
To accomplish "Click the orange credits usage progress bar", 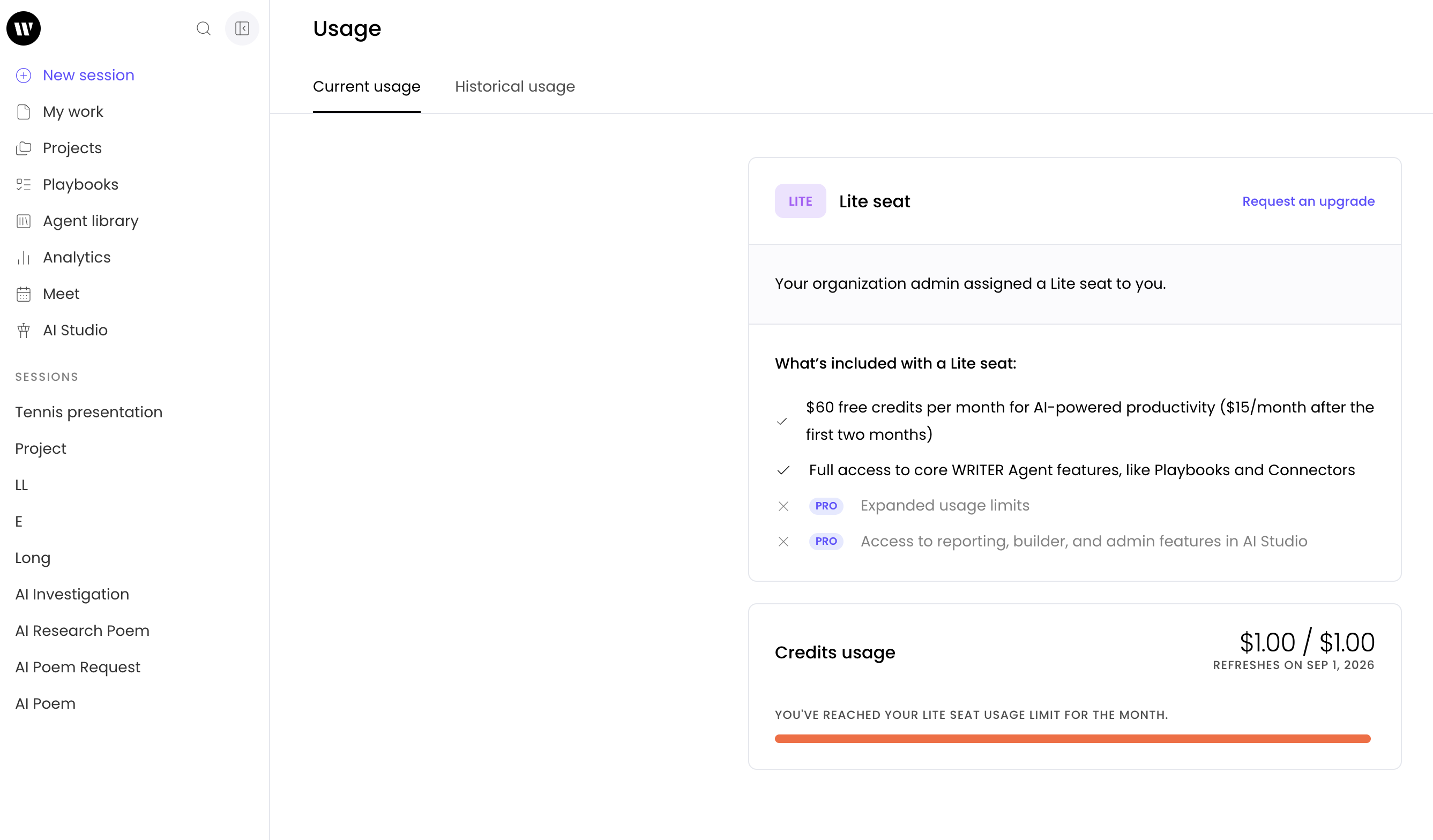I will click(1072, 739).
